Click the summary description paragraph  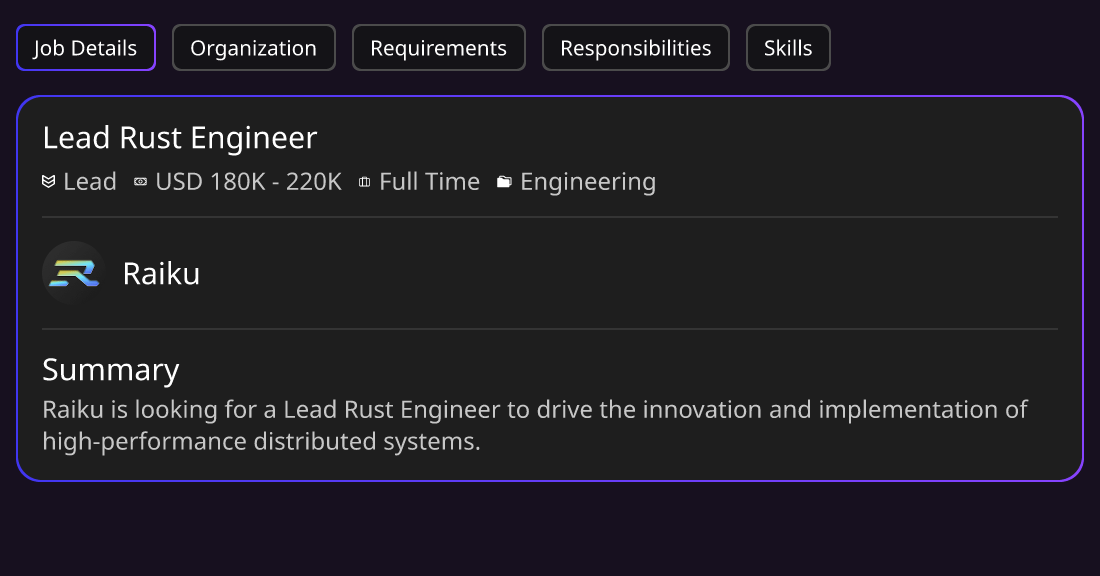coord(535,425)
